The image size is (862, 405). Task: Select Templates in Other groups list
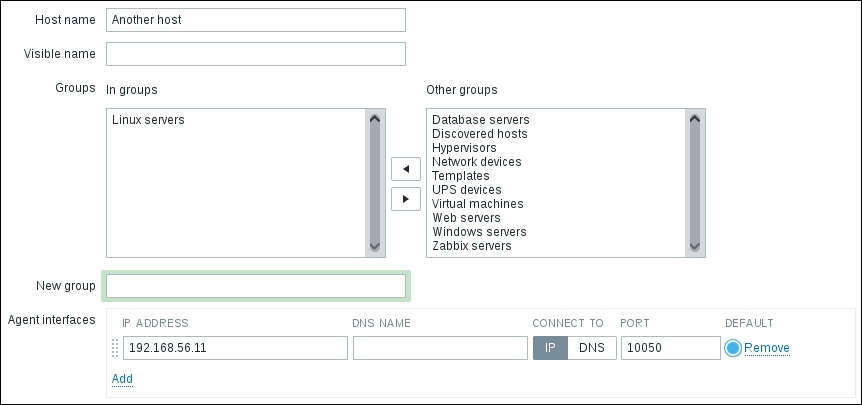pyautogui.click(x=460, y=176)
